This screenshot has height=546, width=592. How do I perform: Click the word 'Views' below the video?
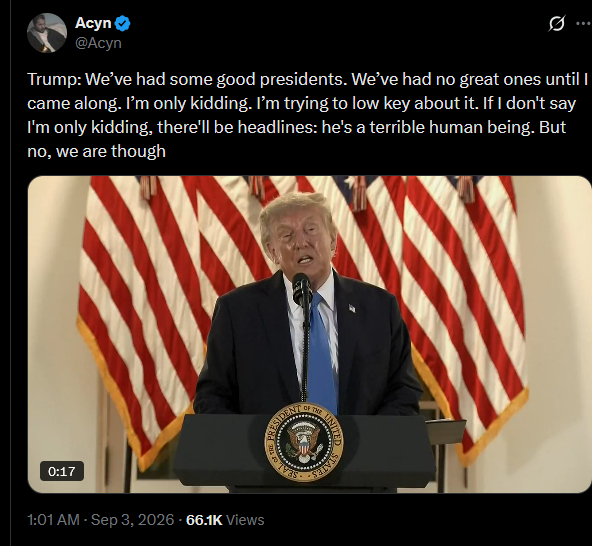pos(245,520)
